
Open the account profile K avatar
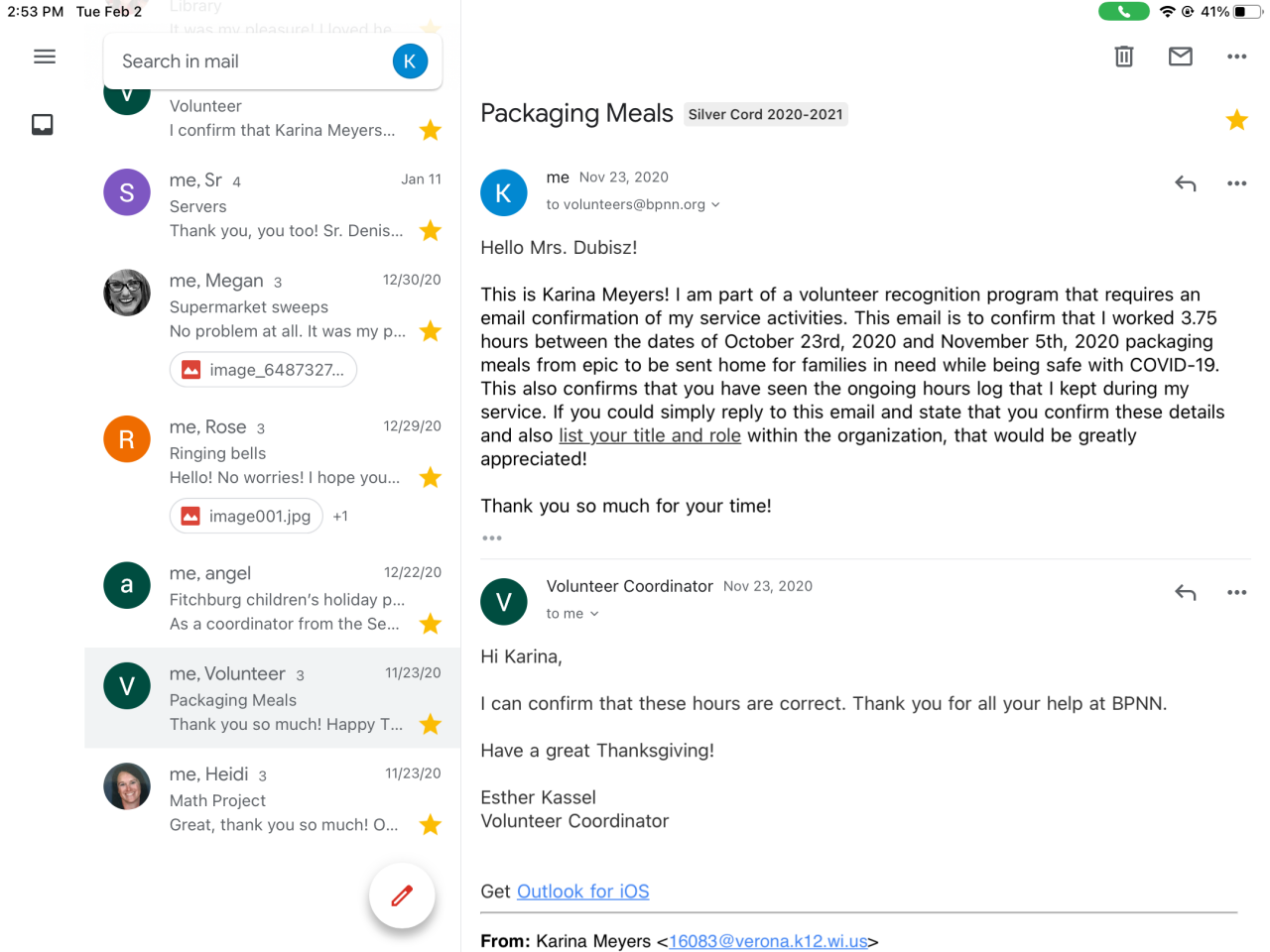[410, 61]
